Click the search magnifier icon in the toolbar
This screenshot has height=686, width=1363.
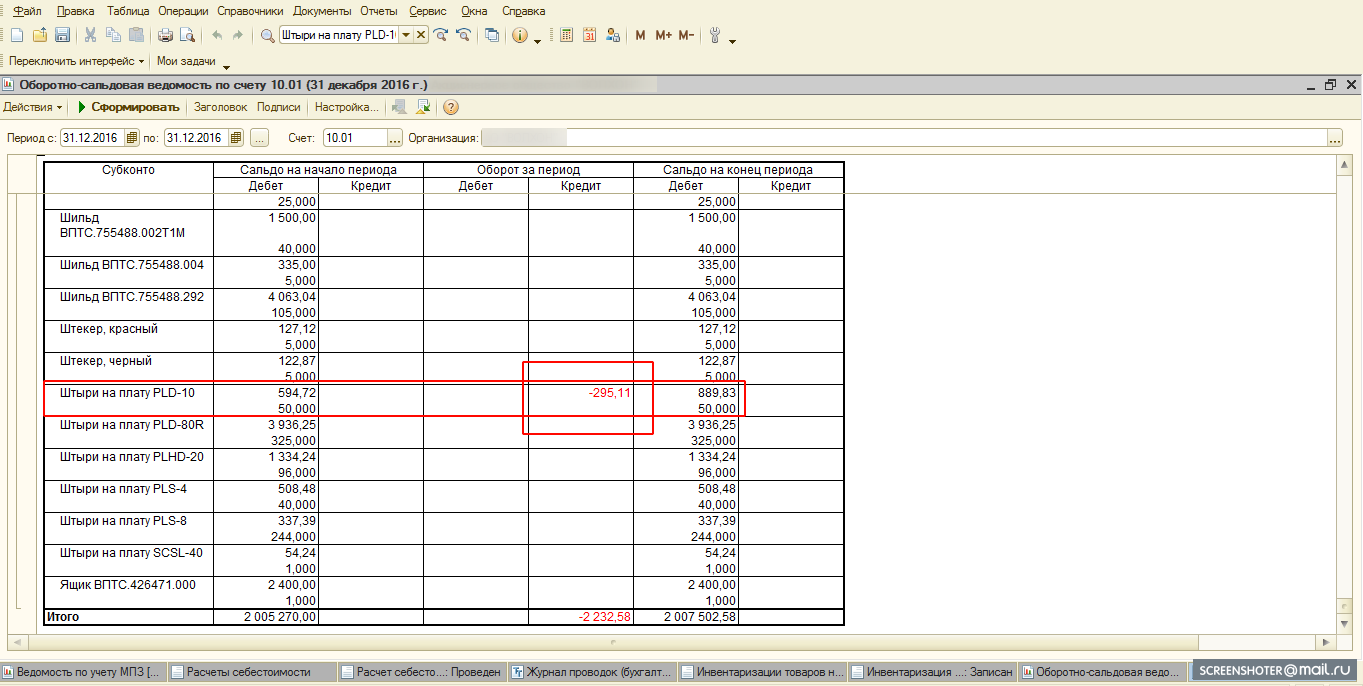pos(267,35)
